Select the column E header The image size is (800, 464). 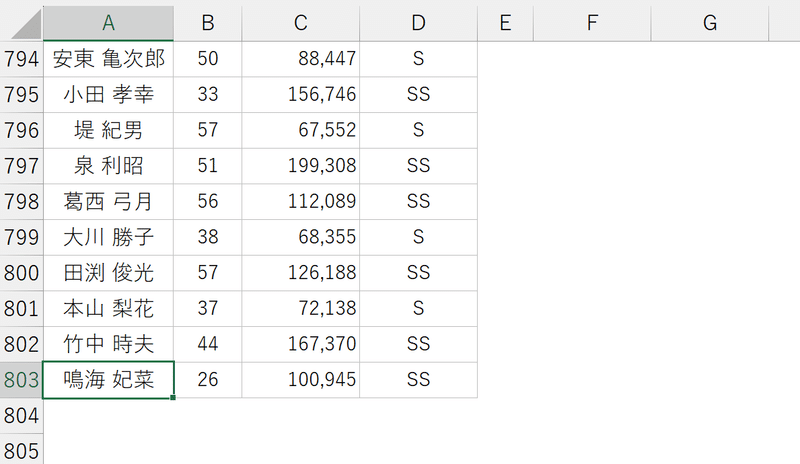click(x=505, y=23)
